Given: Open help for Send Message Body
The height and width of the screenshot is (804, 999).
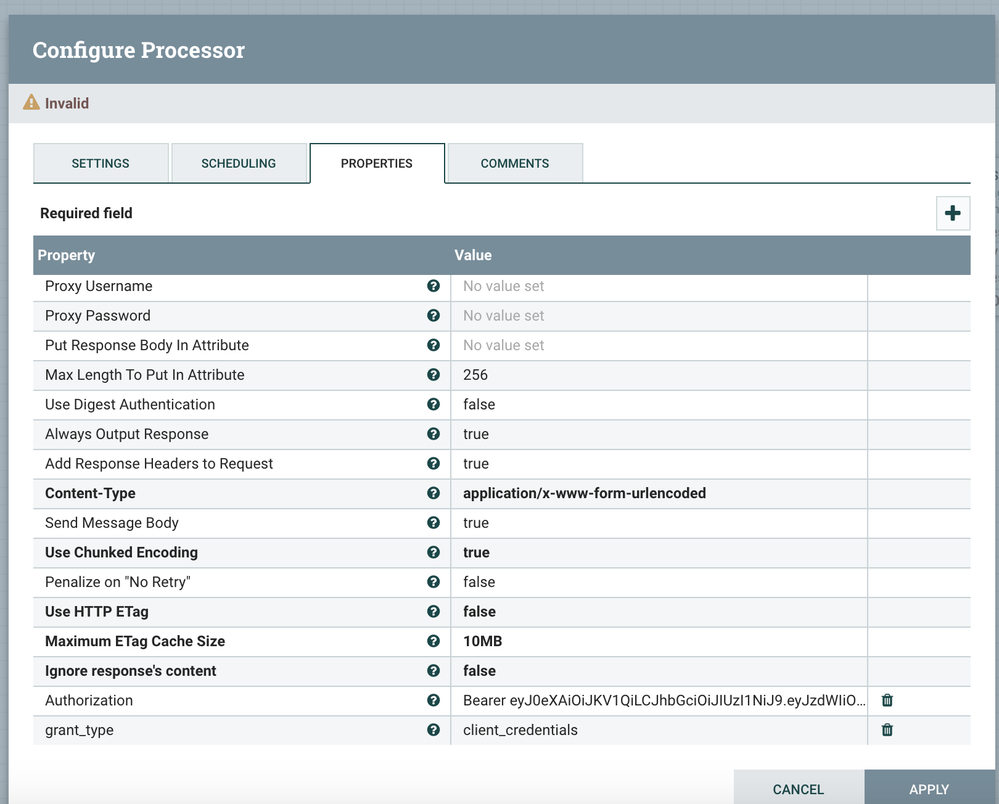Looking at the screenshot, I should [x=433, y=523].
